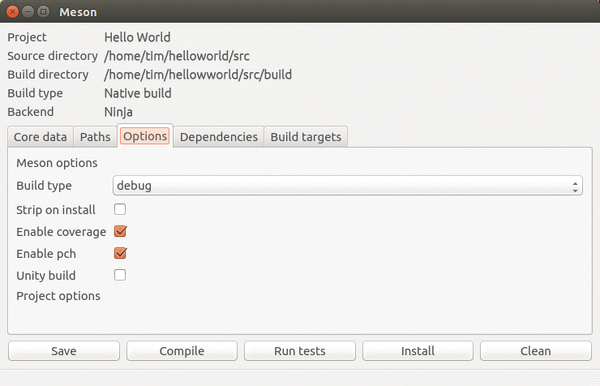Clean the build
600x386 pixels.
536,351
